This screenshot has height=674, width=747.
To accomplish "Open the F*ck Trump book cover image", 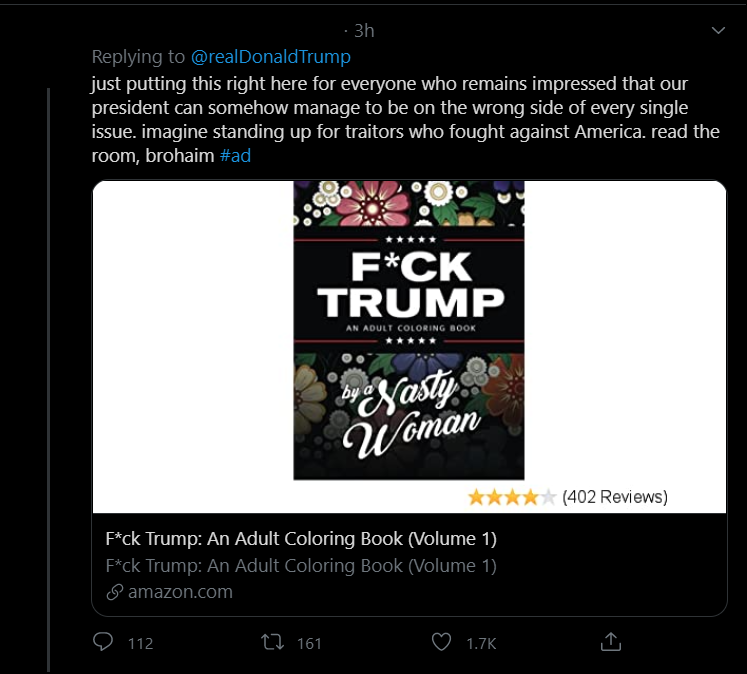I will [x=408, y=330].
